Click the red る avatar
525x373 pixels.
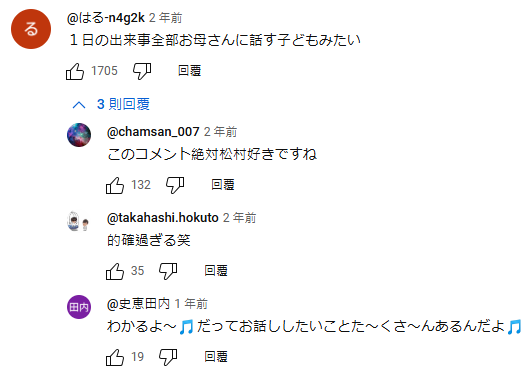click(31, 29)
